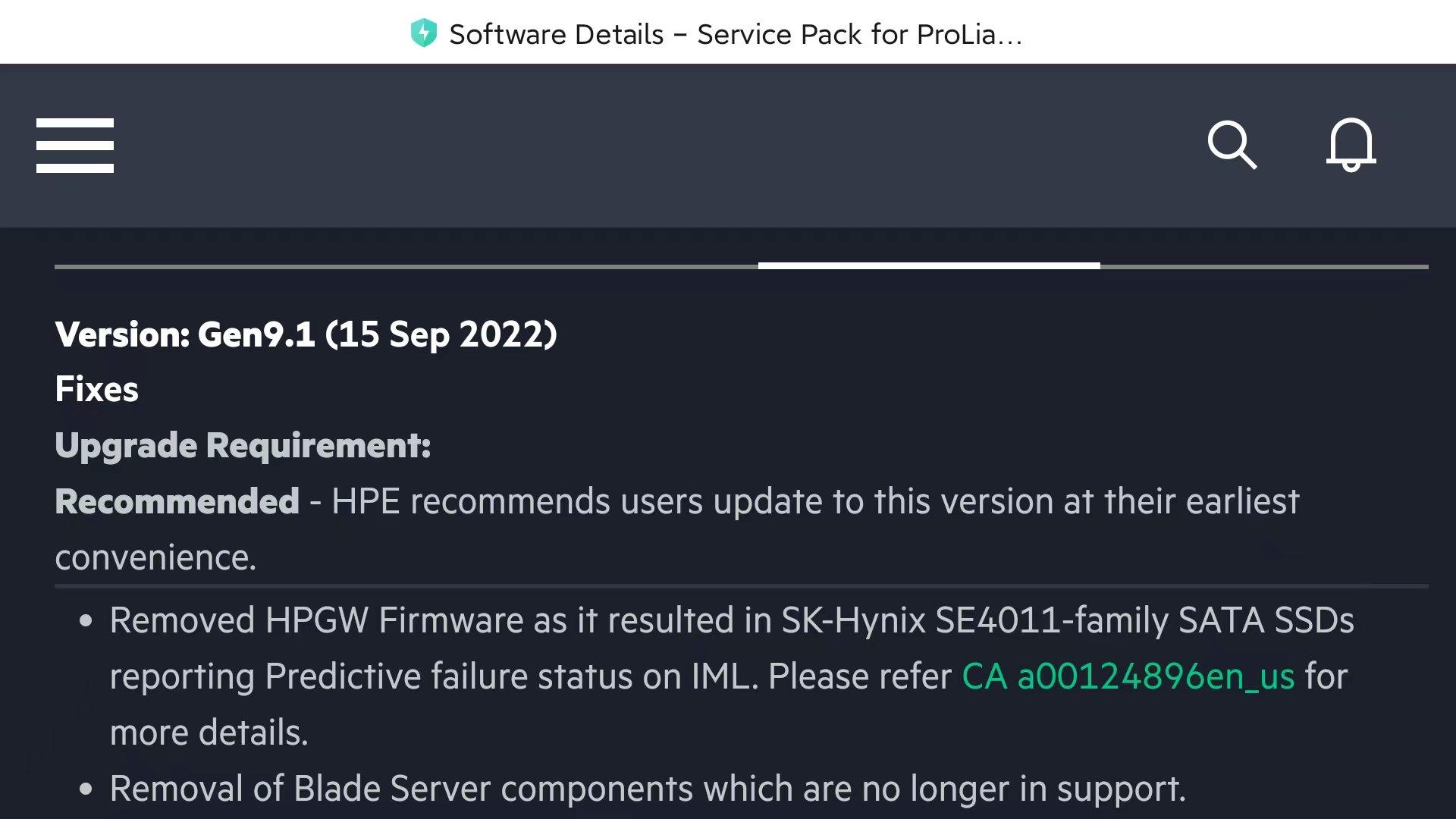1456x819 pixels.
Task: Open the CA a00124896en_us advisory link
Action: tap(1128, 676)
